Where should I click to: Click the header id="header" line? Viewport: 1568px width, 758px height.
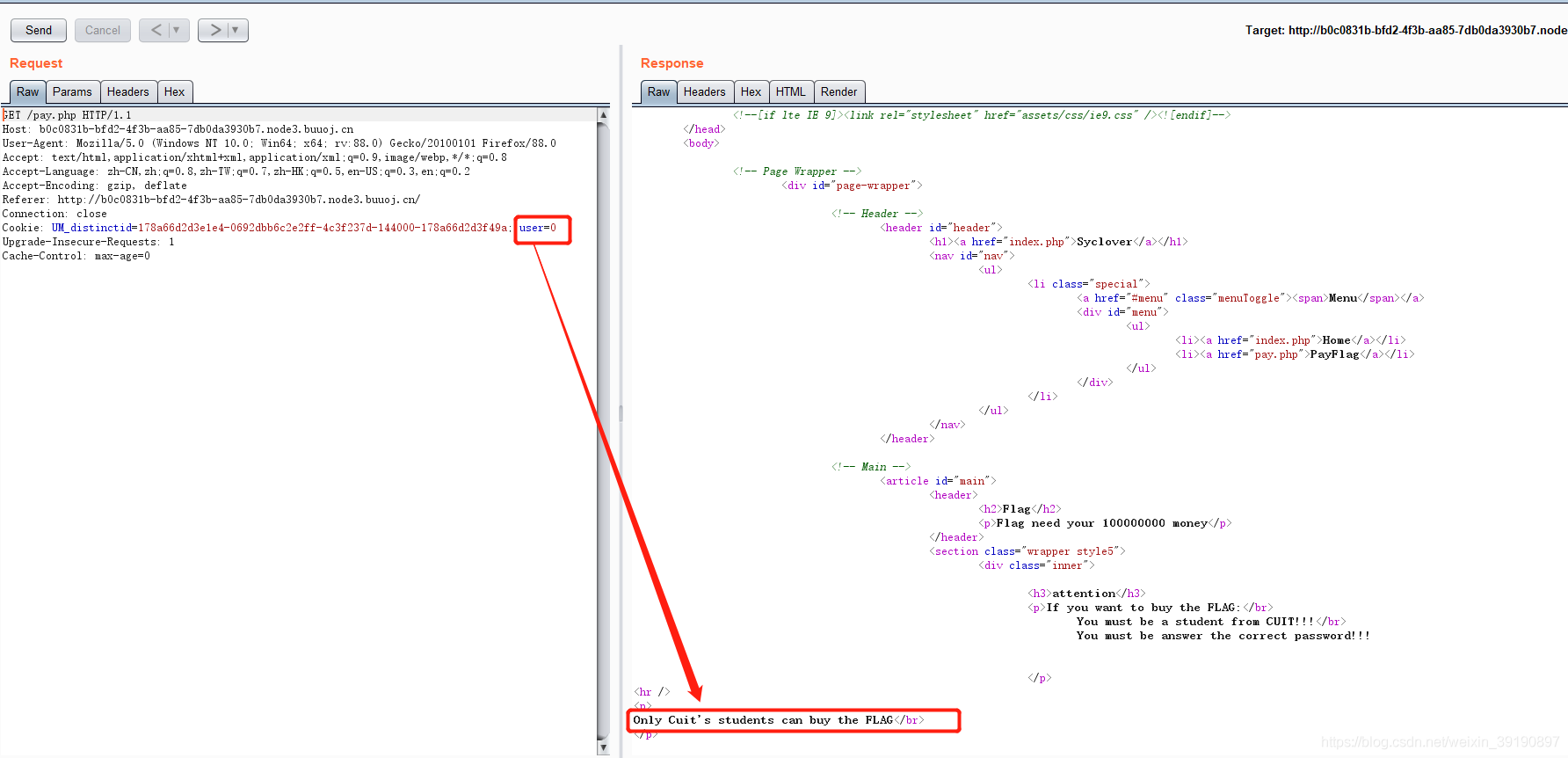click(x=941, y=228)
